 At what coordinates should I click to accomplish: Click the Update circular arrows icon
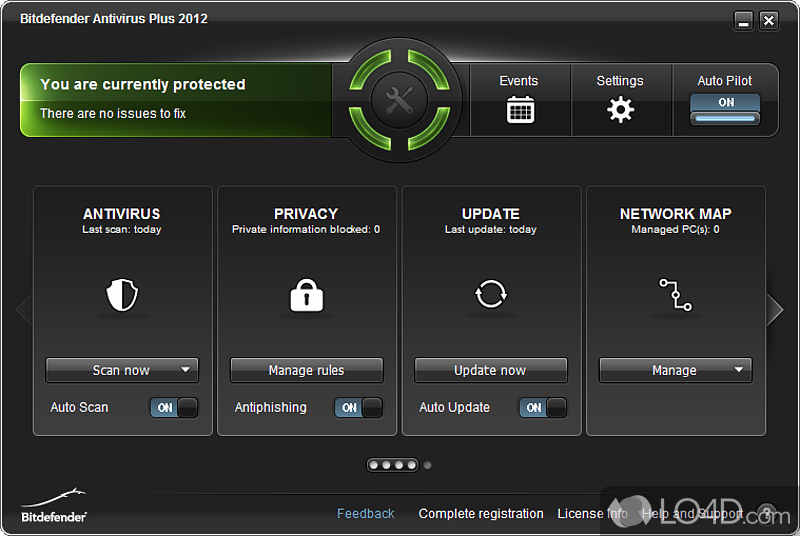pos(491,294)
